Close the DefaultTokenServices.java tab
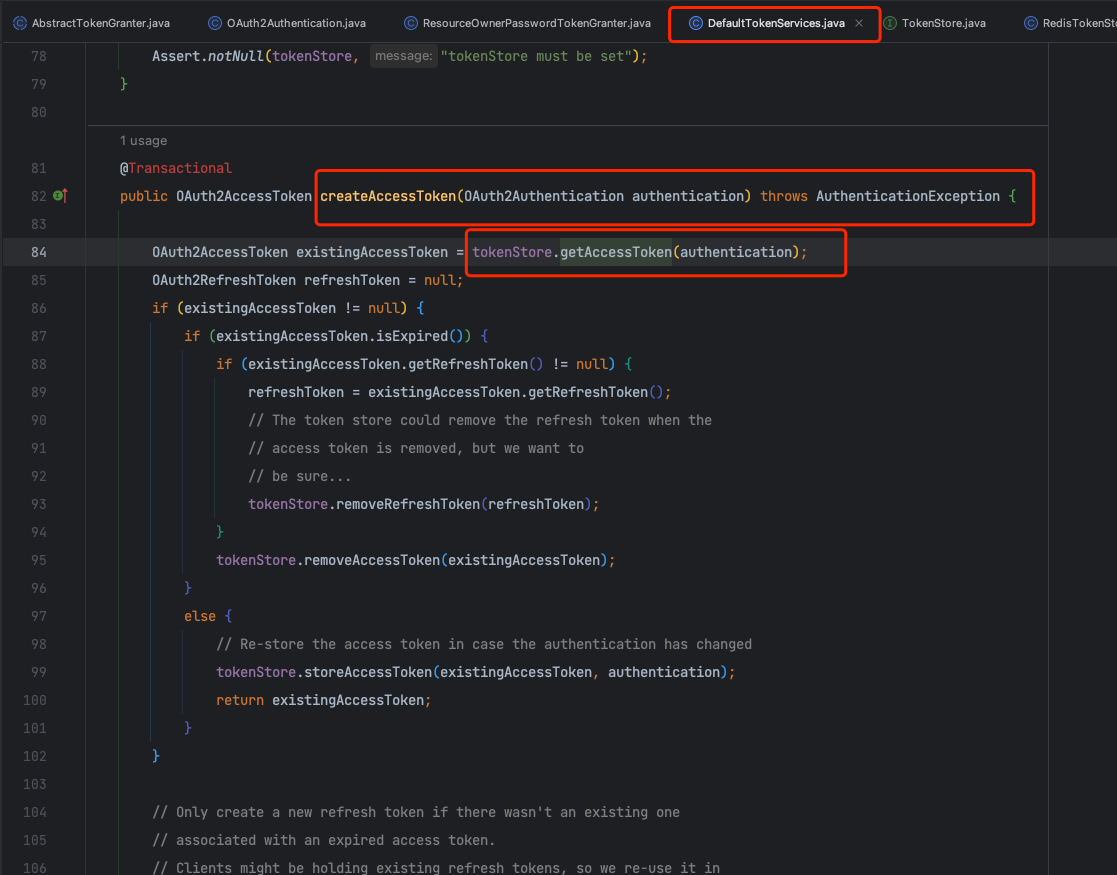This screenshot has width=1117, height=875. [858, 23]
